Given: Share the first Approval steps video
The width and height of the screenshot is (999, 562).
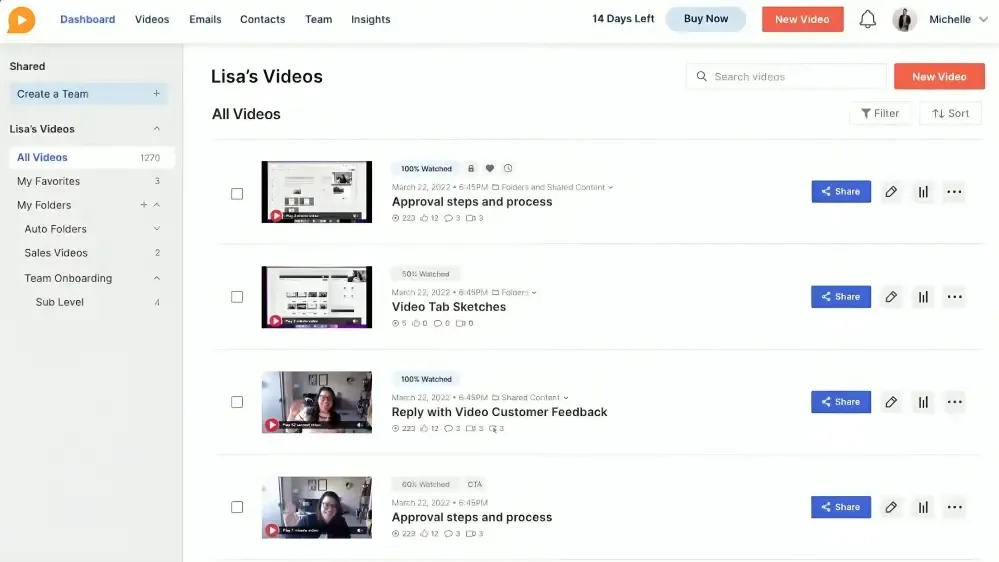Looking at the screenshot, I should pos(841,192).
